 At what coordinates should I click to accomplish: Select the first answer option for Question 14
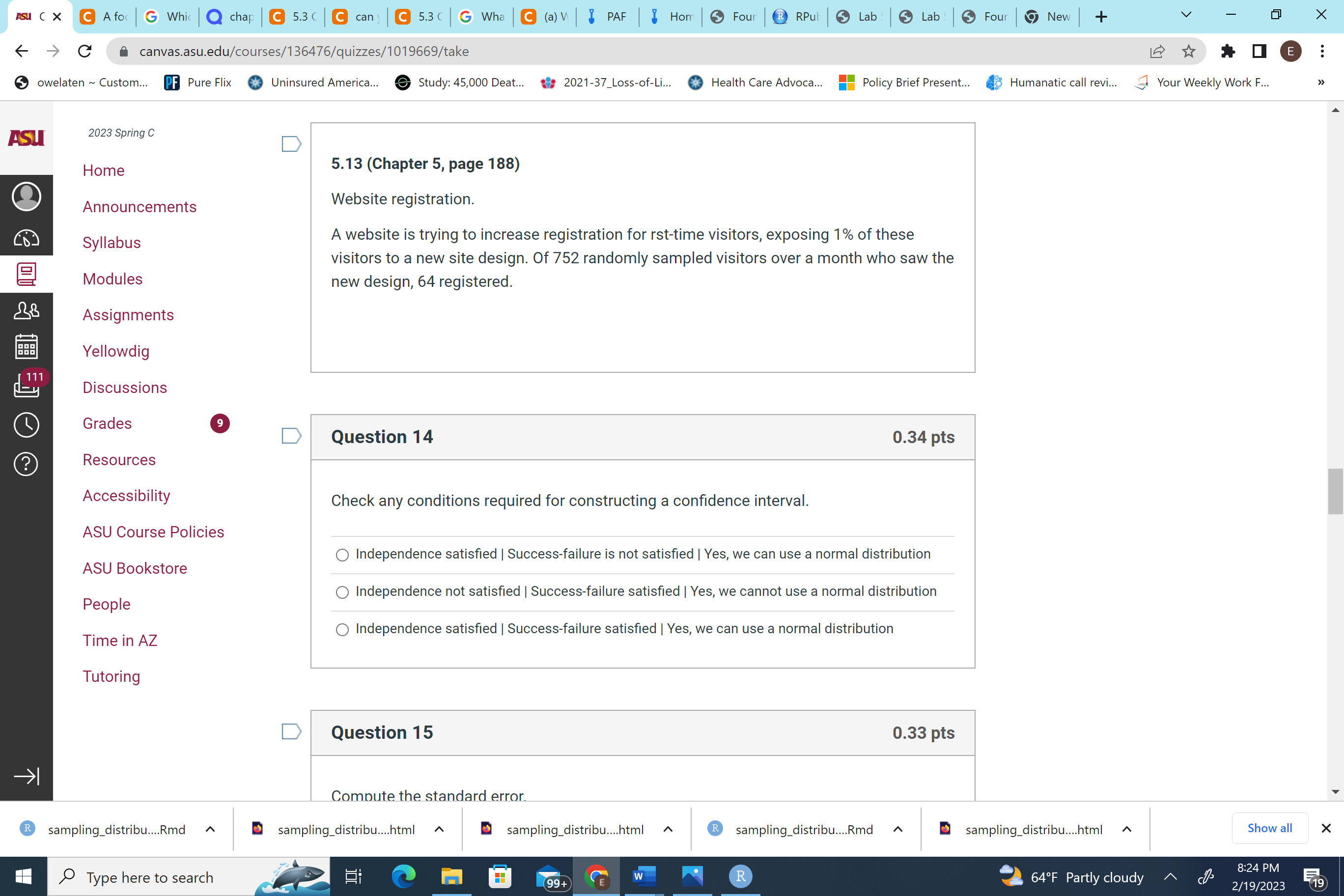[x=342, y=555]
